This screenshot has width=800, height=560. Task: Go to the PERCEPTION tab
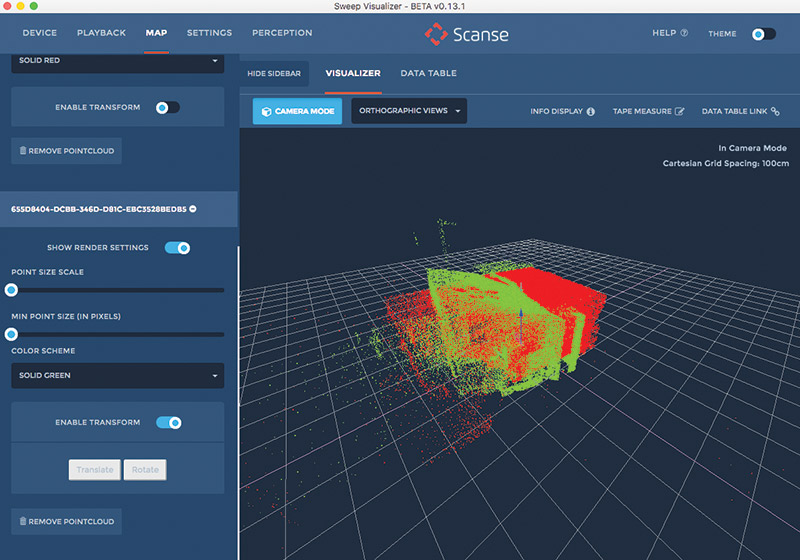pyautogui.click(x=282, y=33)
